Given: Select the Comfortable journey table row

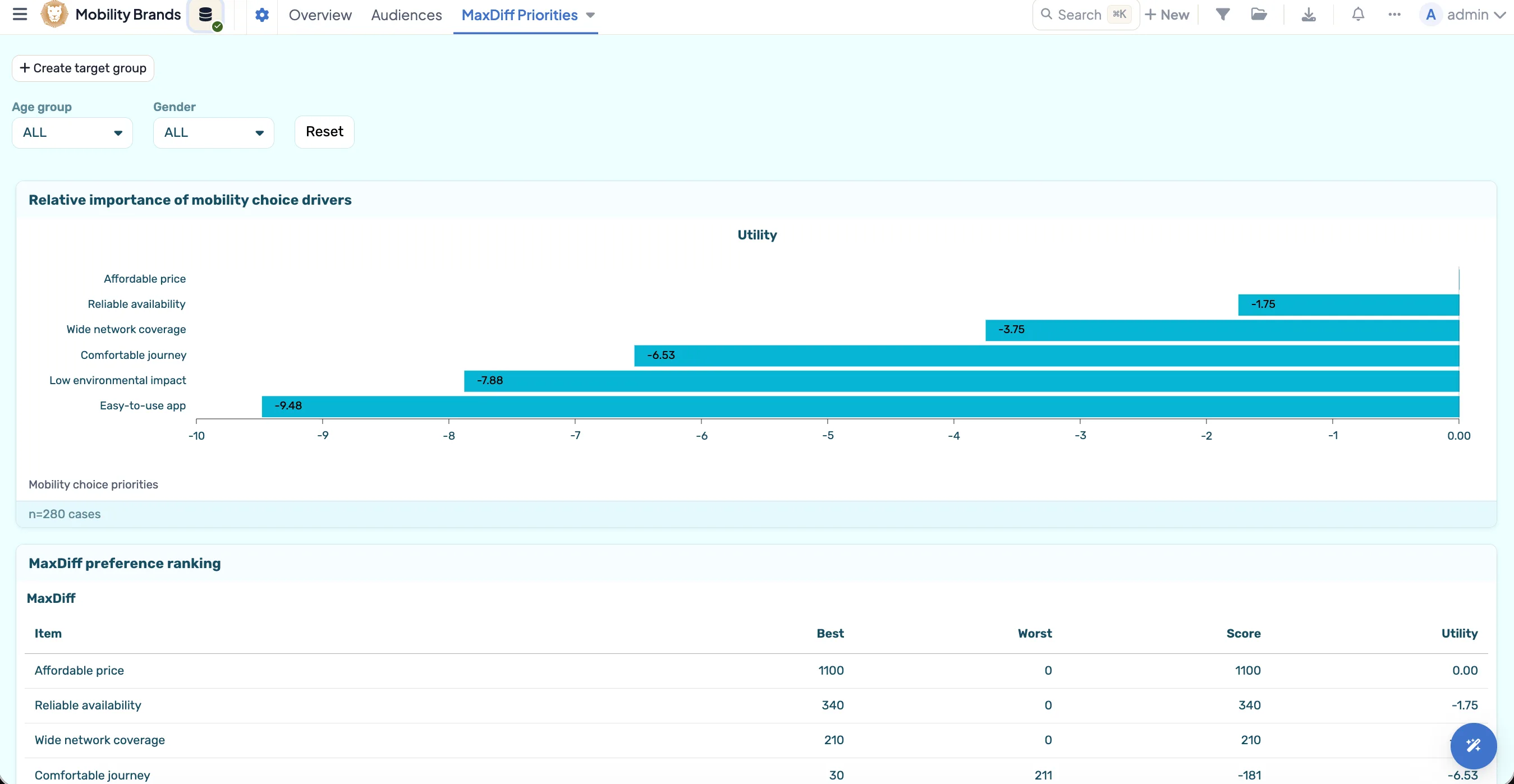Looking at the screenshot, I should (756, 772).
